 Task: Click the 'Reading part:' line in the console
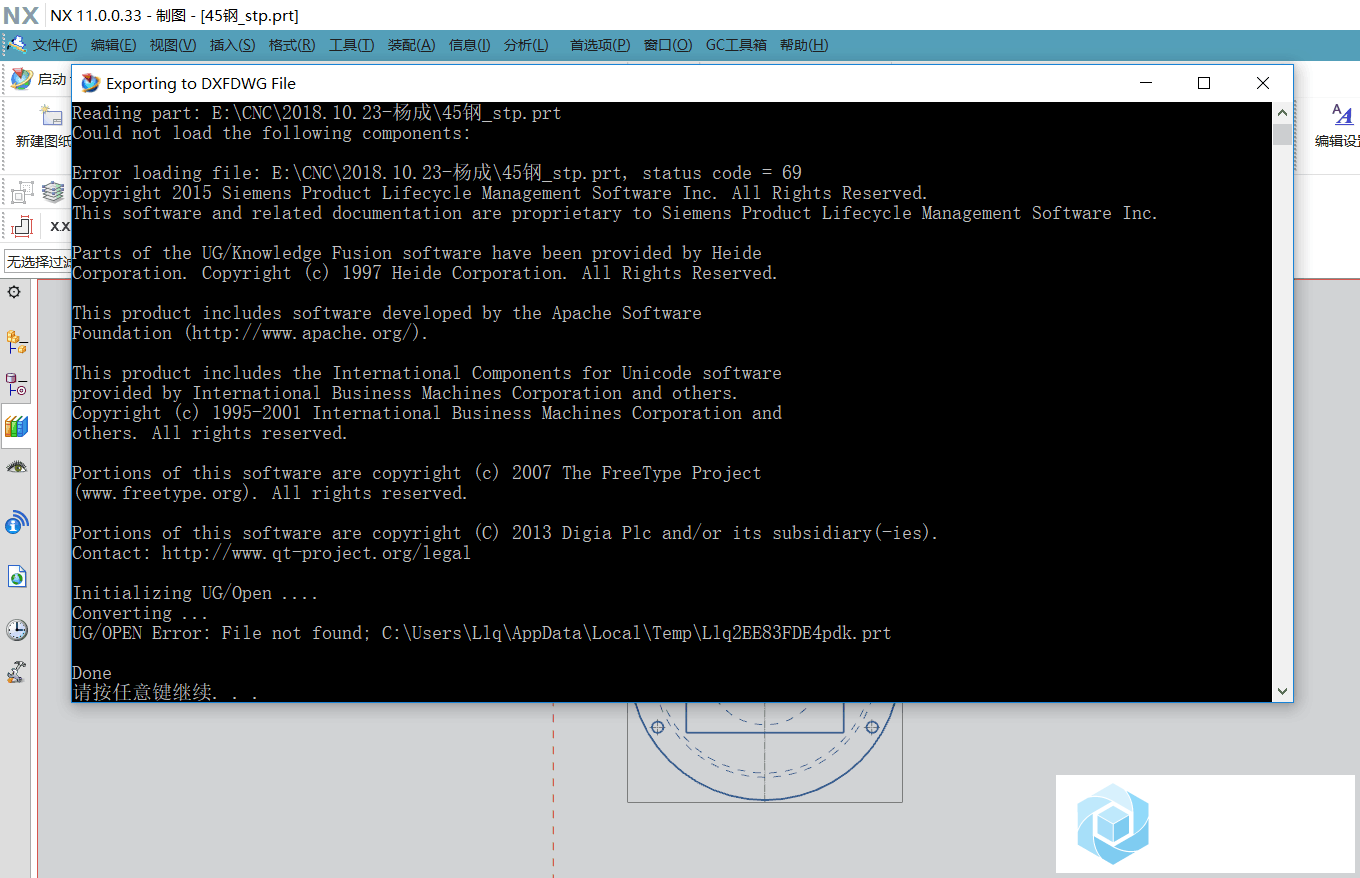click(x=317, y=113)
